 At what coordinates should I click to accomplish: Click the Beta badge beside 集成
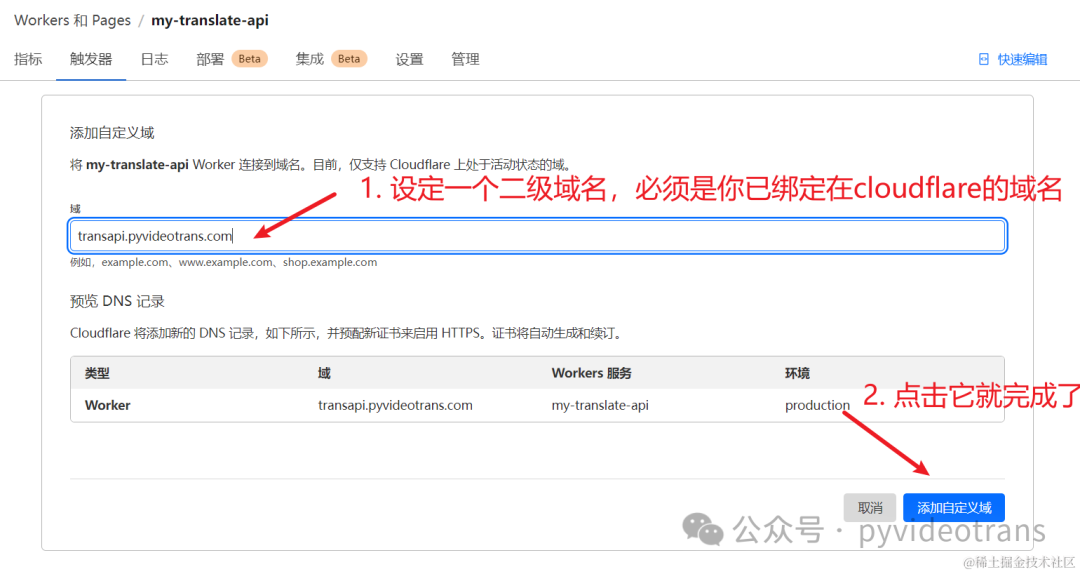349,59
